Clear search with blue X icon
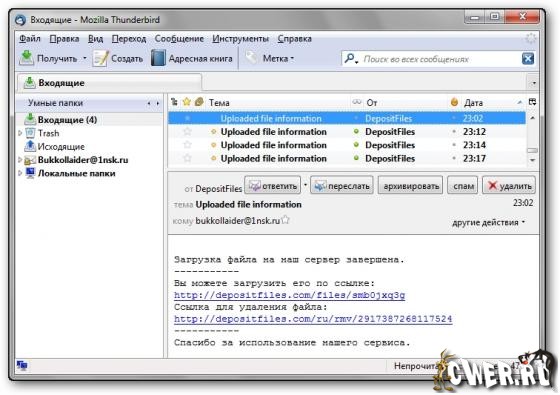The height and width of the screenshot is (395, 560). pyautogui.click(x=528, y=59)
